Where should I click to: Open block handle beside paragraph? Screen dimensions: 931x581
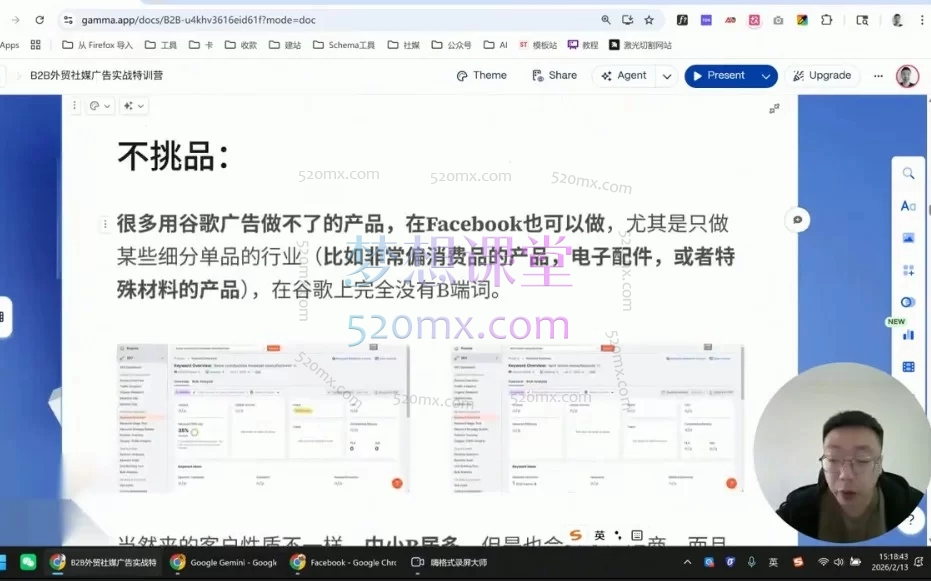pos(105,224)
